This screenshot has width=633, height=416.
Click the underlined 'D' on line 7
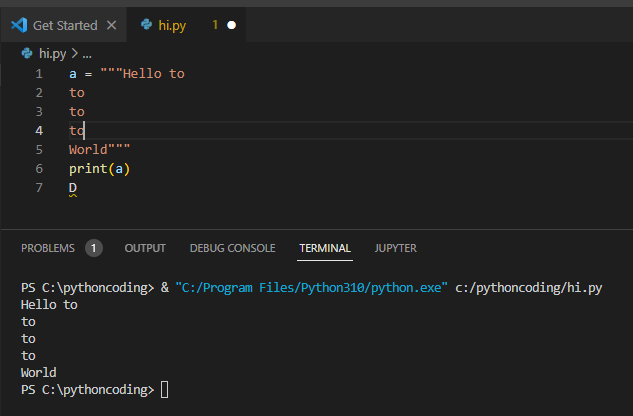[73, 188]
